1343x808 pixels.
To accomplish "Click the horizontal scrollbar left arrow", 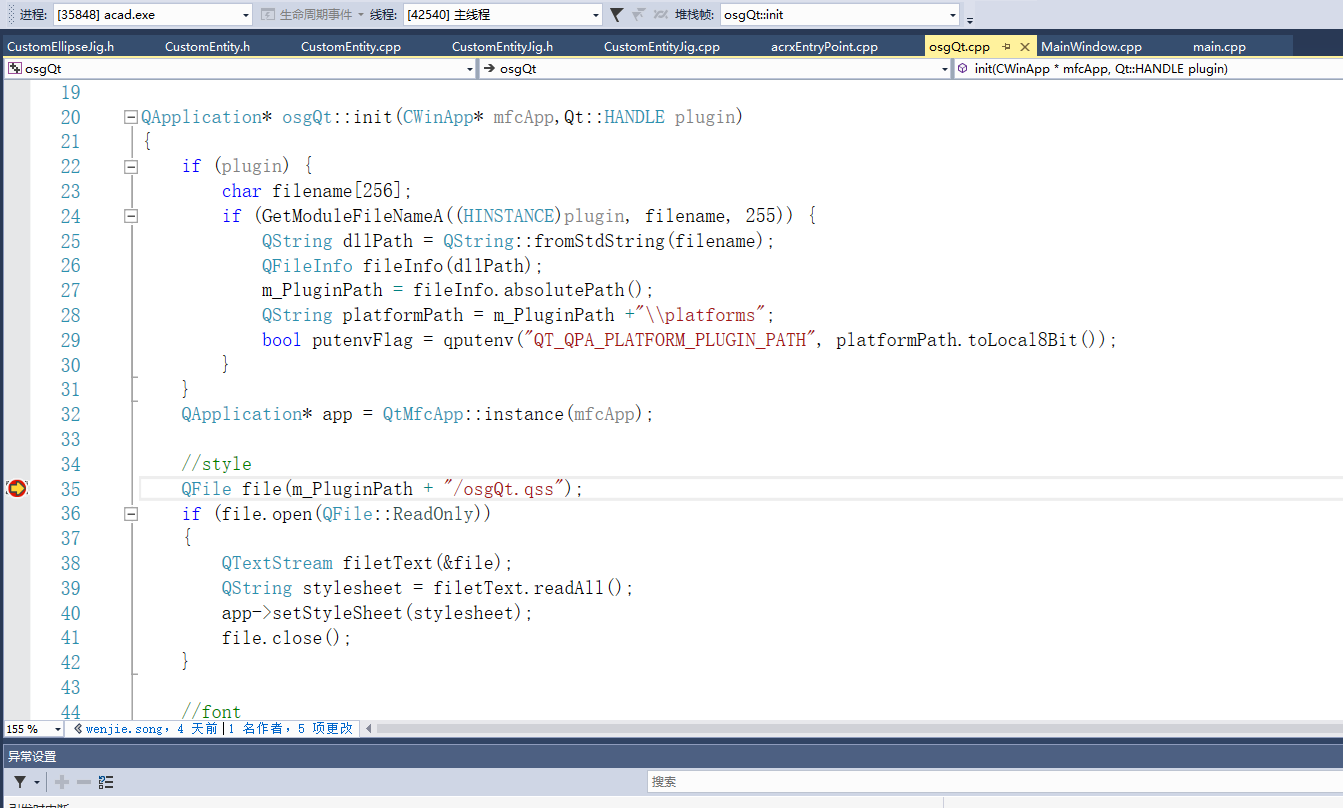I will pyautogui.click(x=368, y=729).
